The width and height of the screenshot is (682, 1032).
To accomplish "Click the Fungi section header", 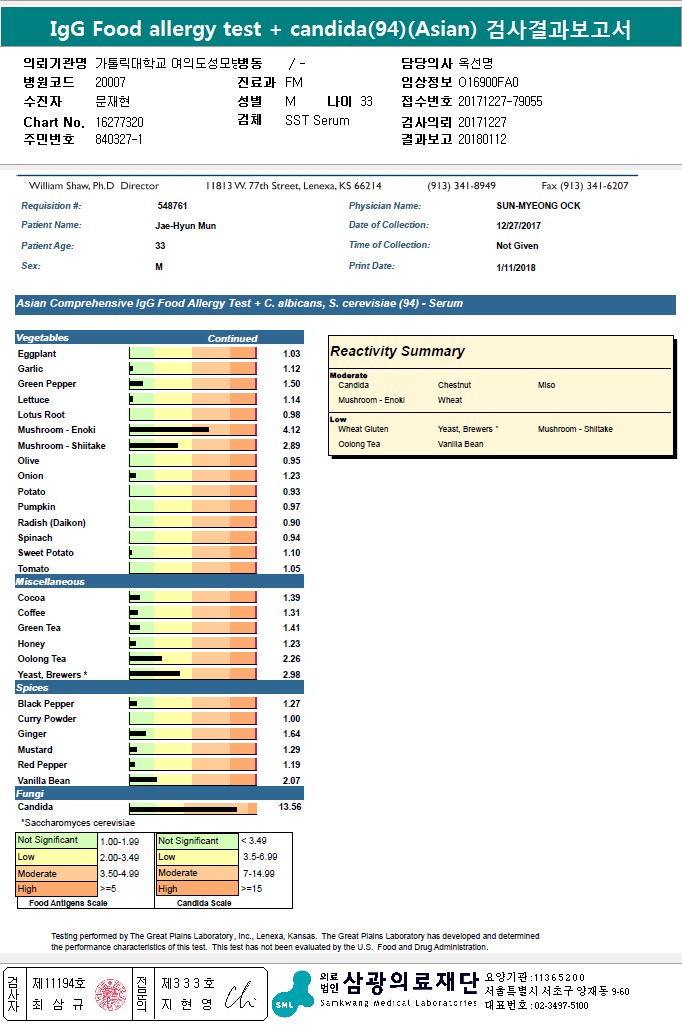I will coord(159,793).
